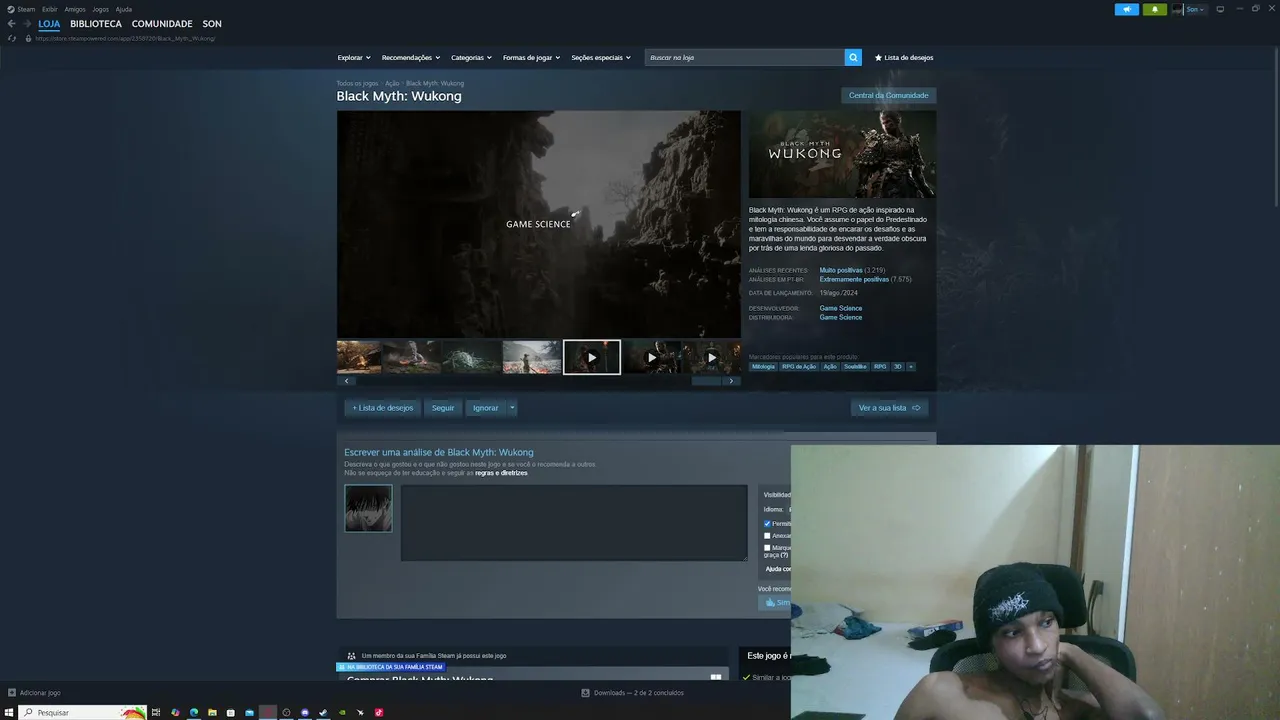Click the review text area
This screenshot has width=1280, height=720.
tap(574, 523)
